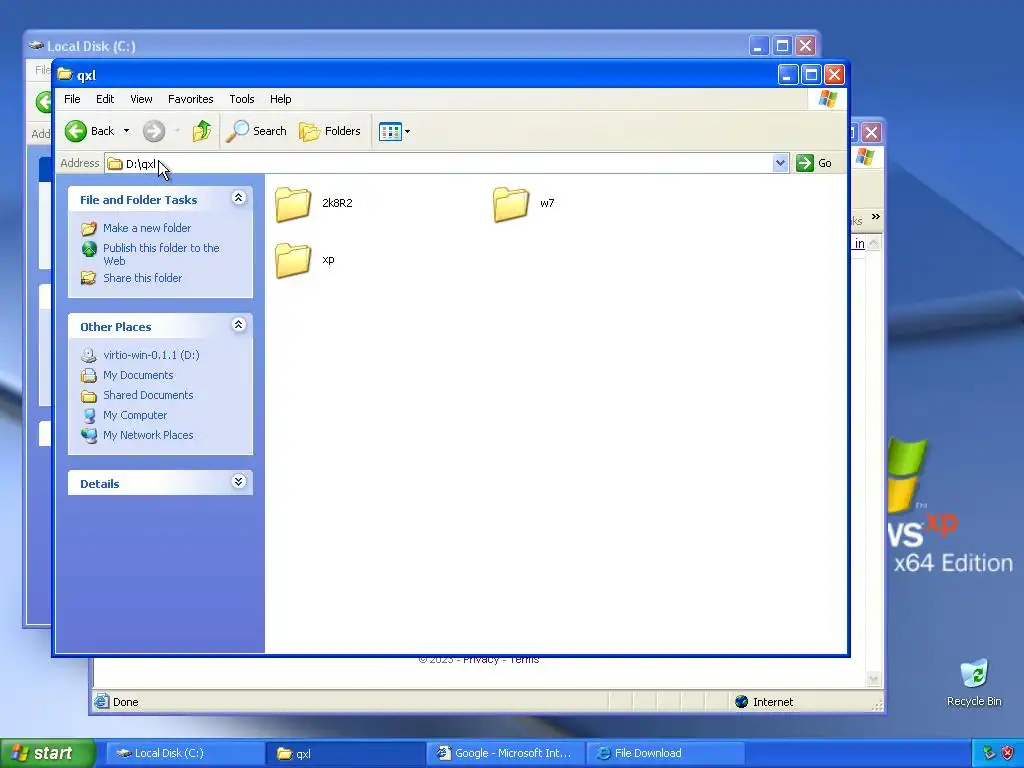The height and width of the screenshot is (768, 1024).
Task: Click the Start button
Action: click(x=47, y=754)
